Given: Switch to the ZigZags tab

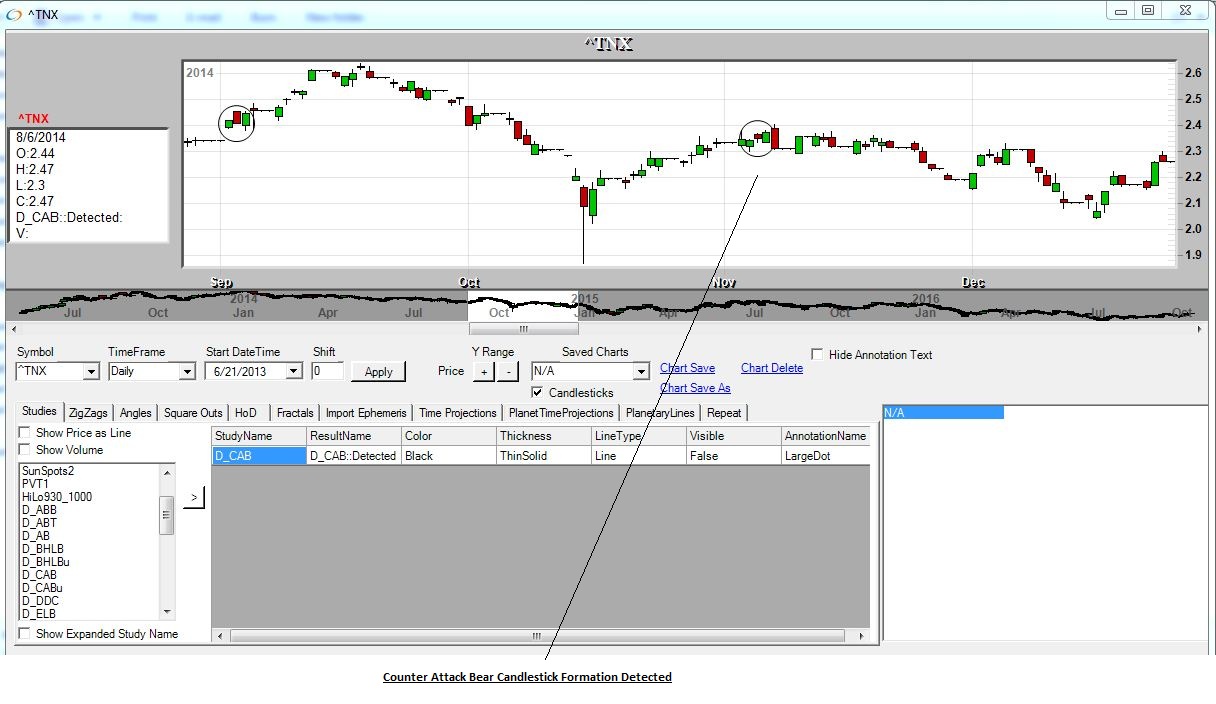Looking at the screenshot, I should tap(89, 413).
